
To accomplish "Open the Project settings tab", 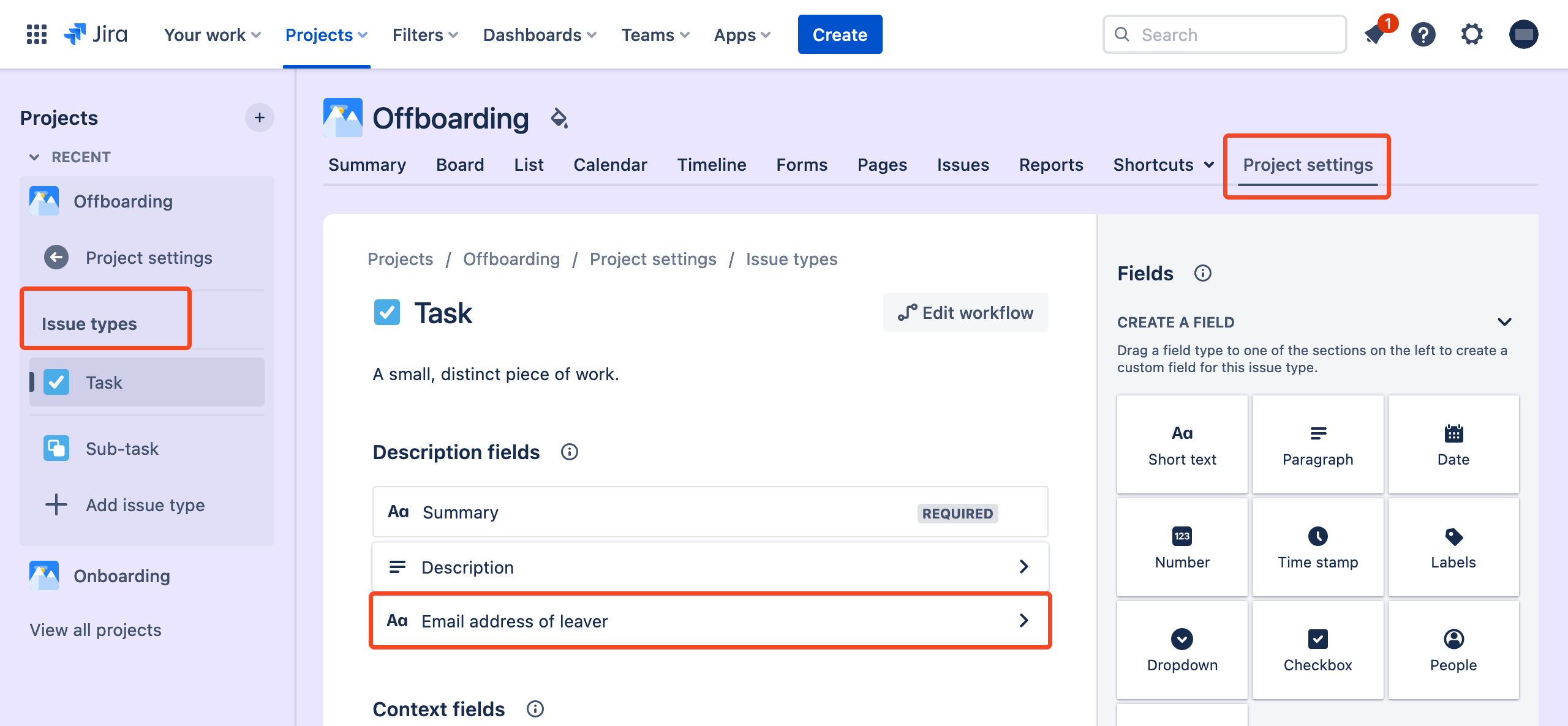I will click(1308, 165).
